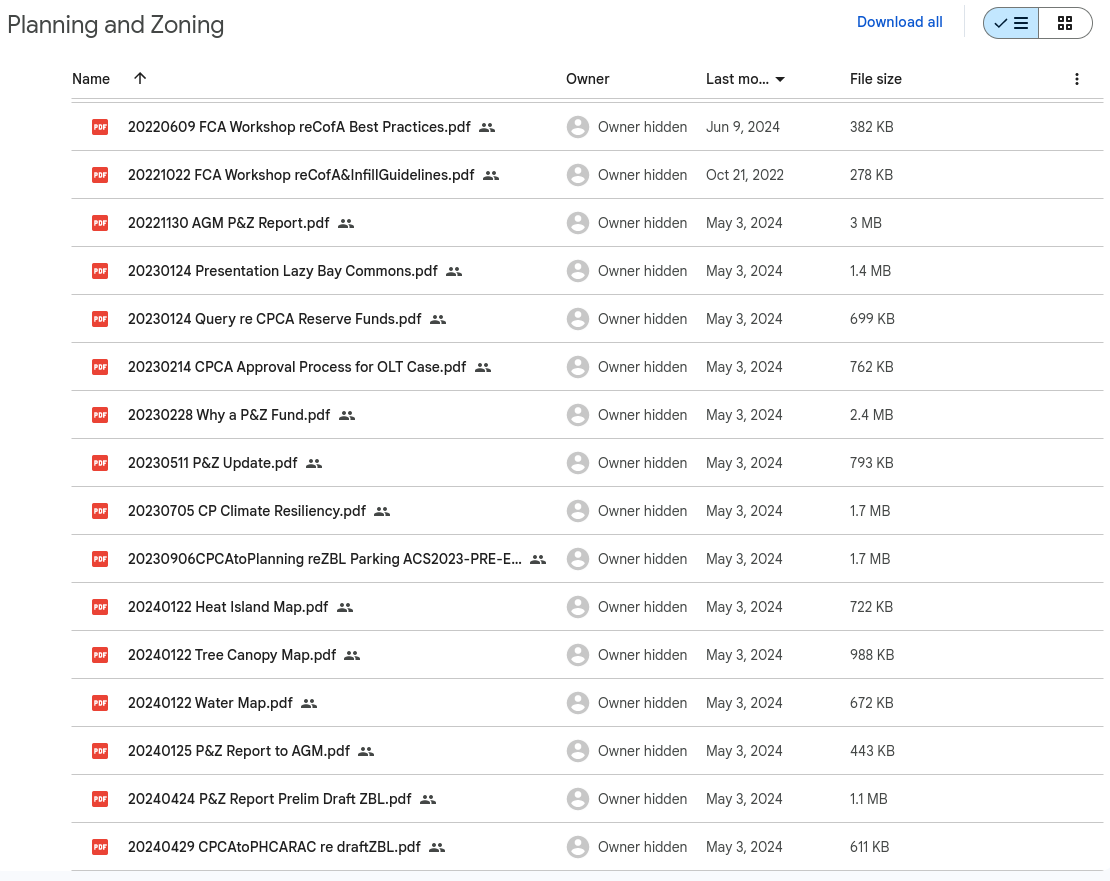Click the PDF icon for 20221130 AGM P&Z Report

point(99,223)
